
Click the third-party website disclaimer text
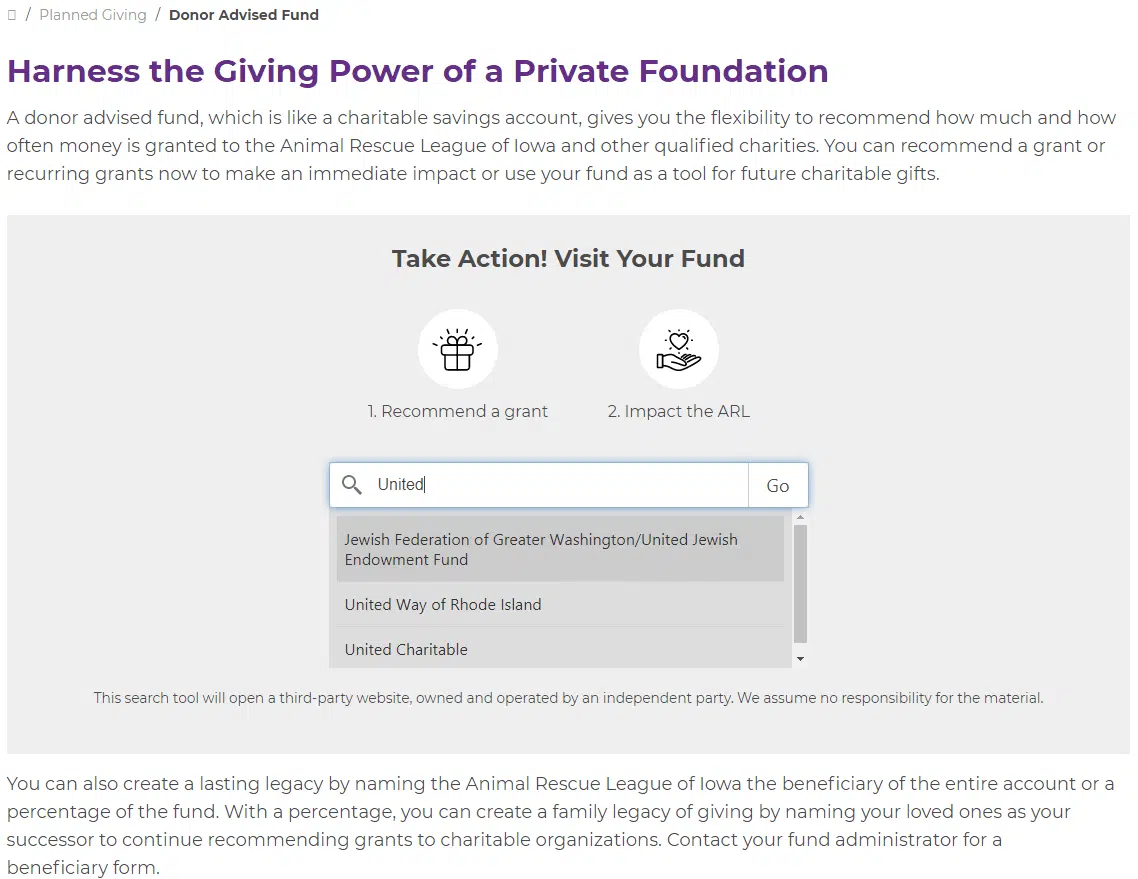tap(568, 698)
